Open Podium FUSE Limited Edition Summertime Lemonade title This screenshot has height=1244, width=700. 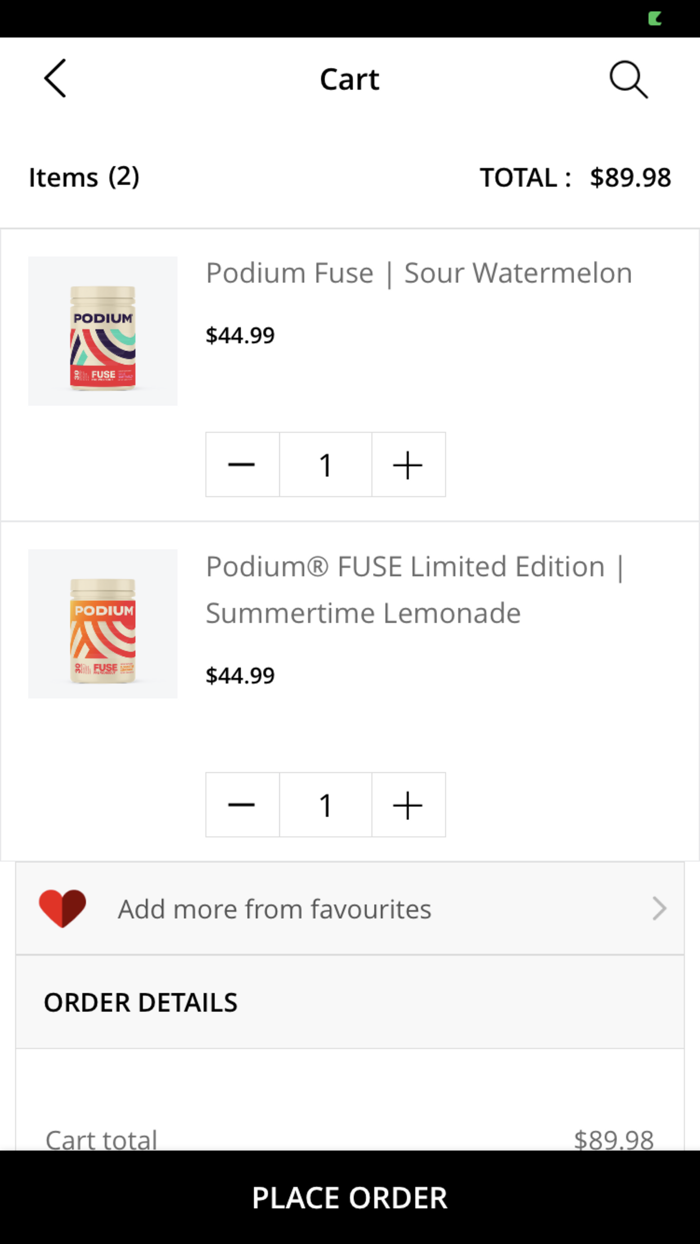pos(415,589)
